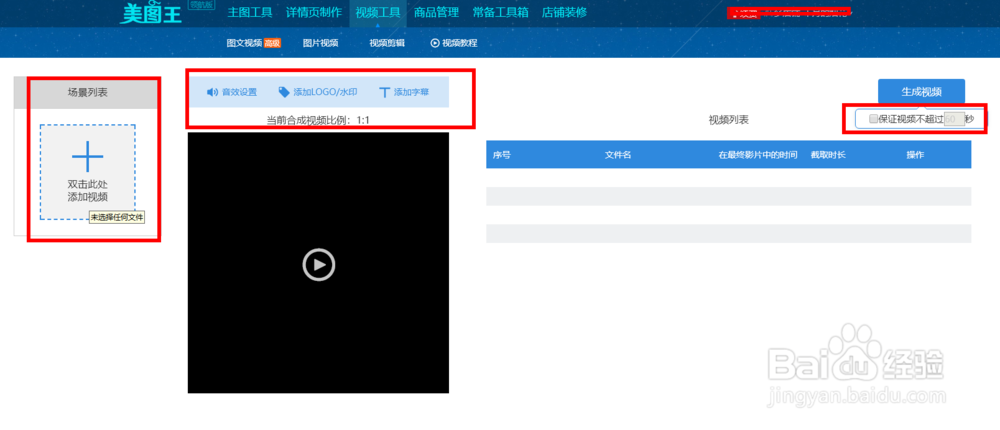Screen dimensions: 1000x430
Task: Click the 高级 badge on 图文视频
Action: click(x=272, y=43)
